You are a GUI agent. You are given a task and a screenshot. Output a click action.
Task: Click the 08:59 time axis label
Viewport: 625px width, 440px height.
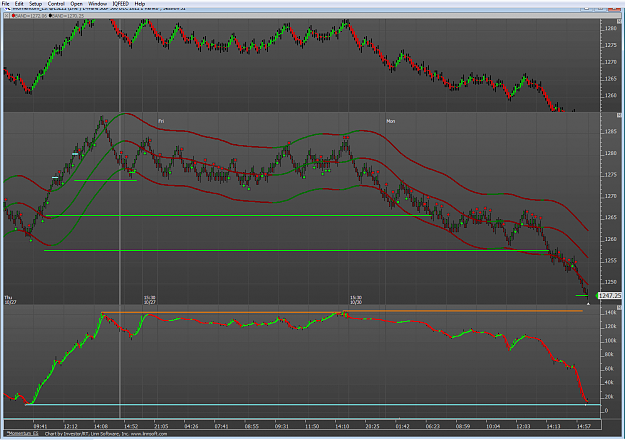click(463, 426)
